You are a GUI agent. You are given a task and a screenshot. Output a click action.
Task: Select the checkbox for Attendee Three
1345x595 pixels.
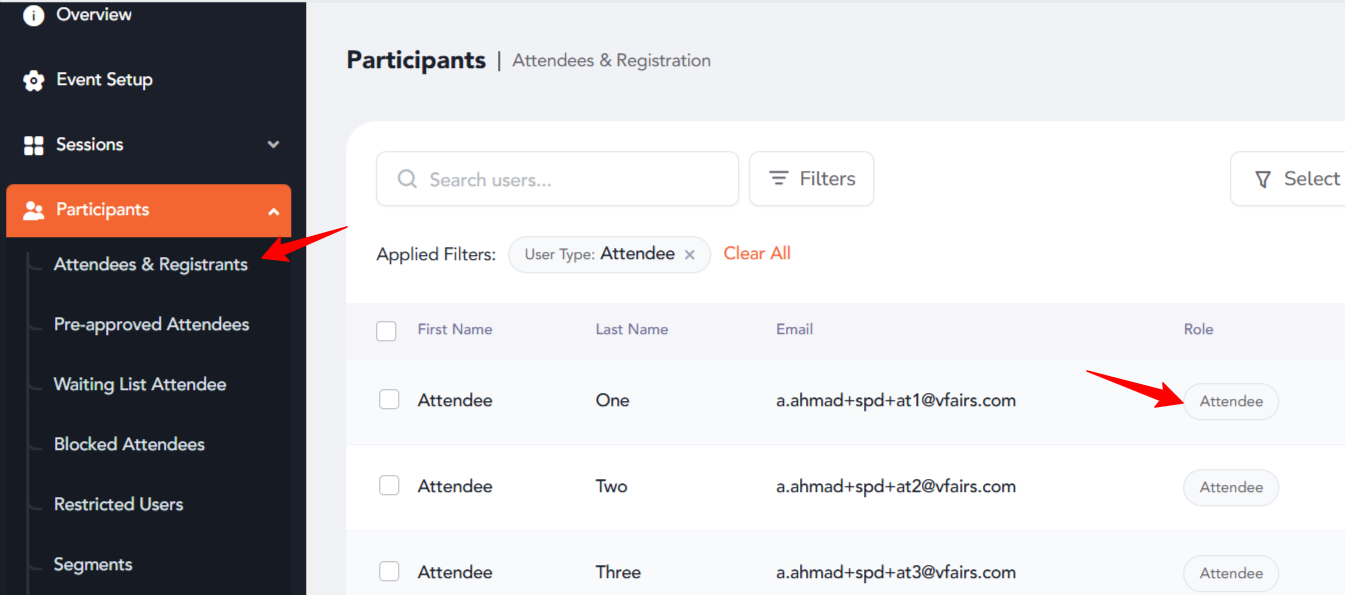(x=389, y=572)
